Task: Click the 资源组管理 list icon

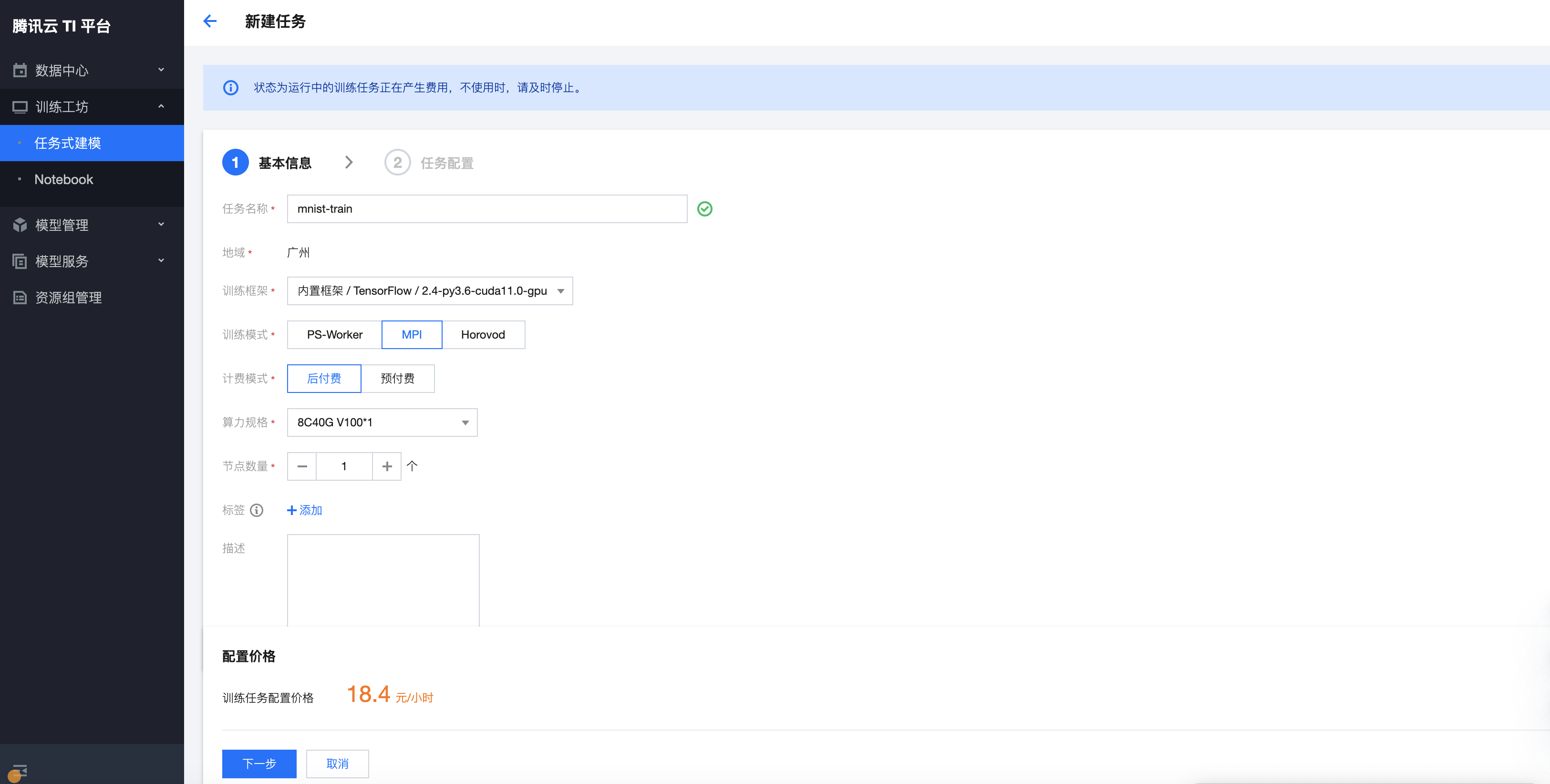Action: pyautogui.click(x=20, y=297)
